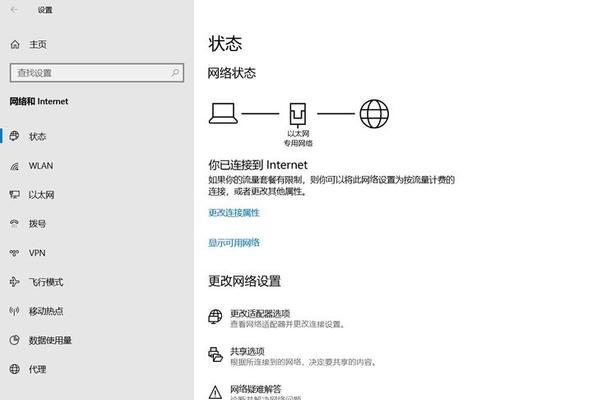Focus the 查找设置 search field
Viewport: 592px width, 400px height.
(x=97, y=73)
